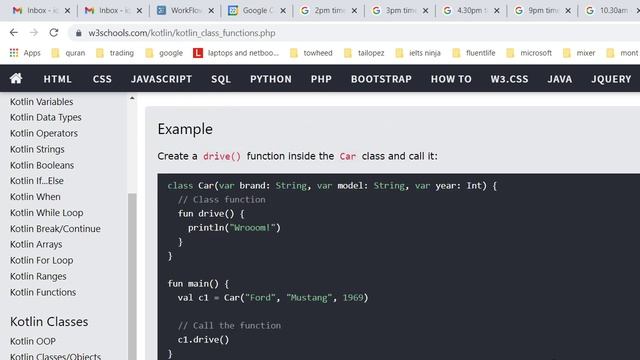The height and width of the screenshot is (360, 640).
Task: Open the ielts ninja bookmark folder
Action: 418,53
